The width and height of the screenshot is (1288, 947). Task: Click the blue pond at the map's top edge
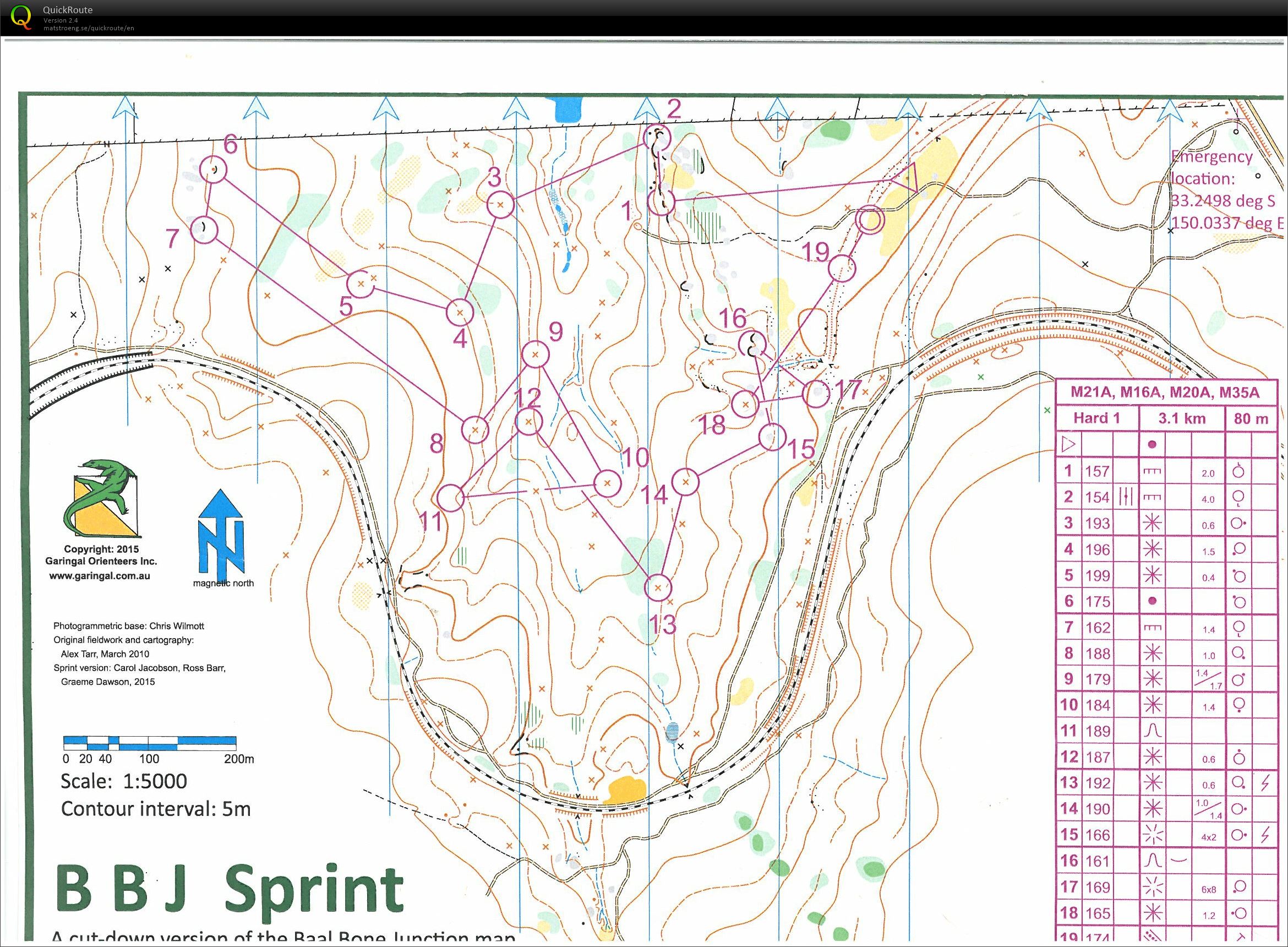pyautogui.click(x=569, y=110)
